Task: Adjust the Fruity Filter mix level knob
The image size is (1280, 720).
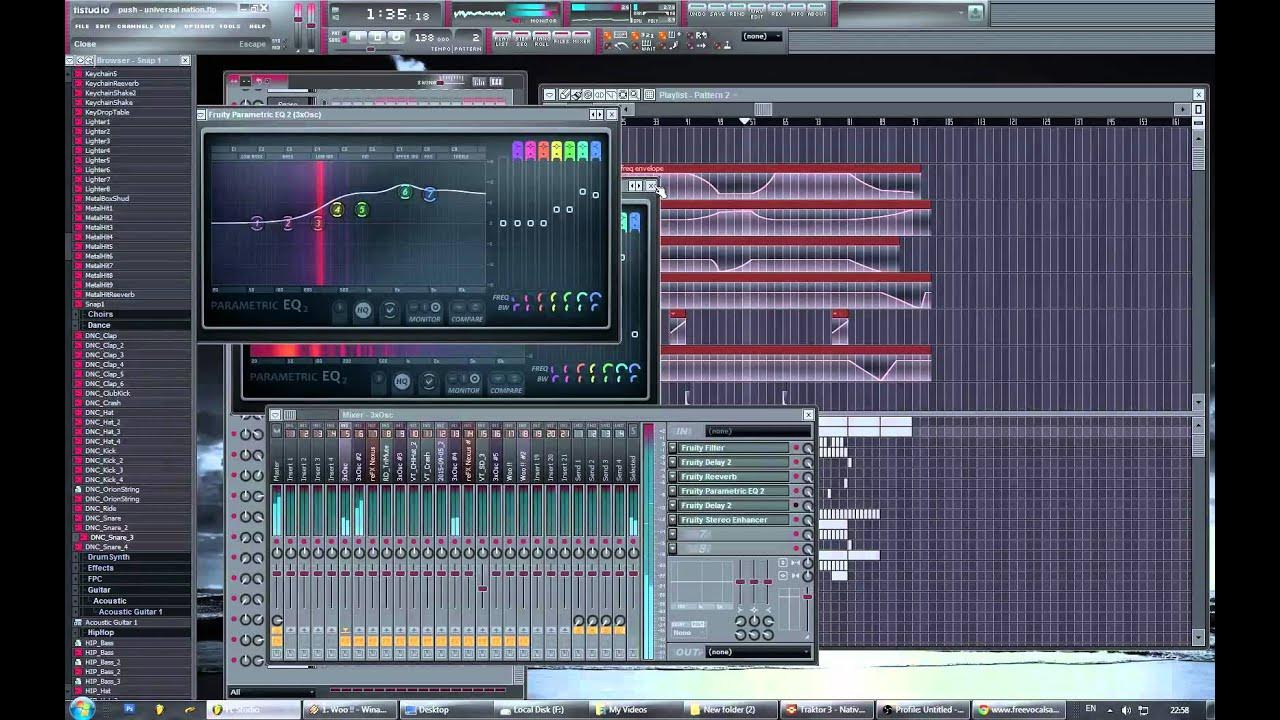Action: point(808,448)
